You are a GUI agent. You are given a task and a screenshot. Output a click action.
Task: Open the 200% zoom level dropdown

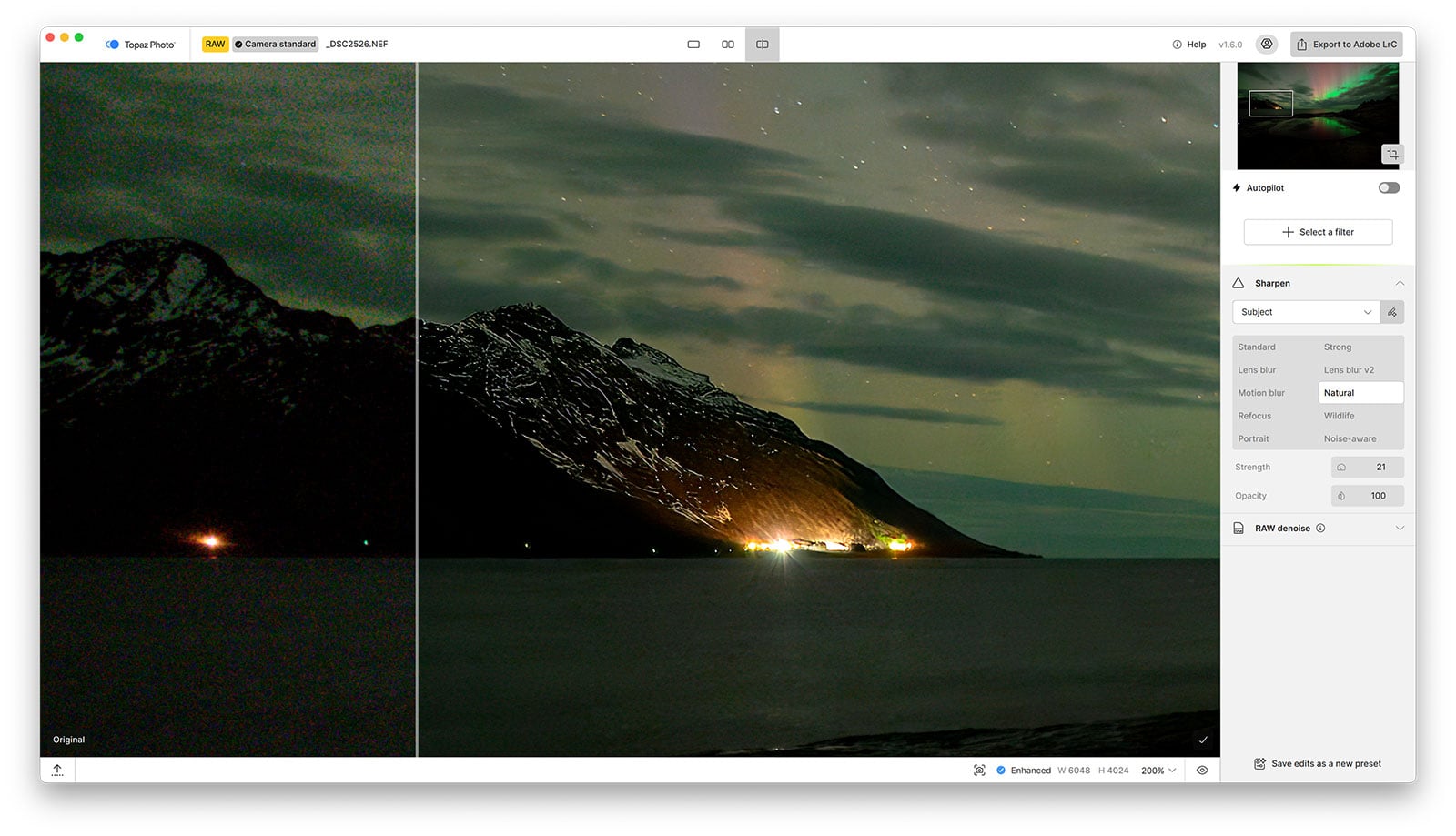pyautogui.click(x=1158, y=771)
